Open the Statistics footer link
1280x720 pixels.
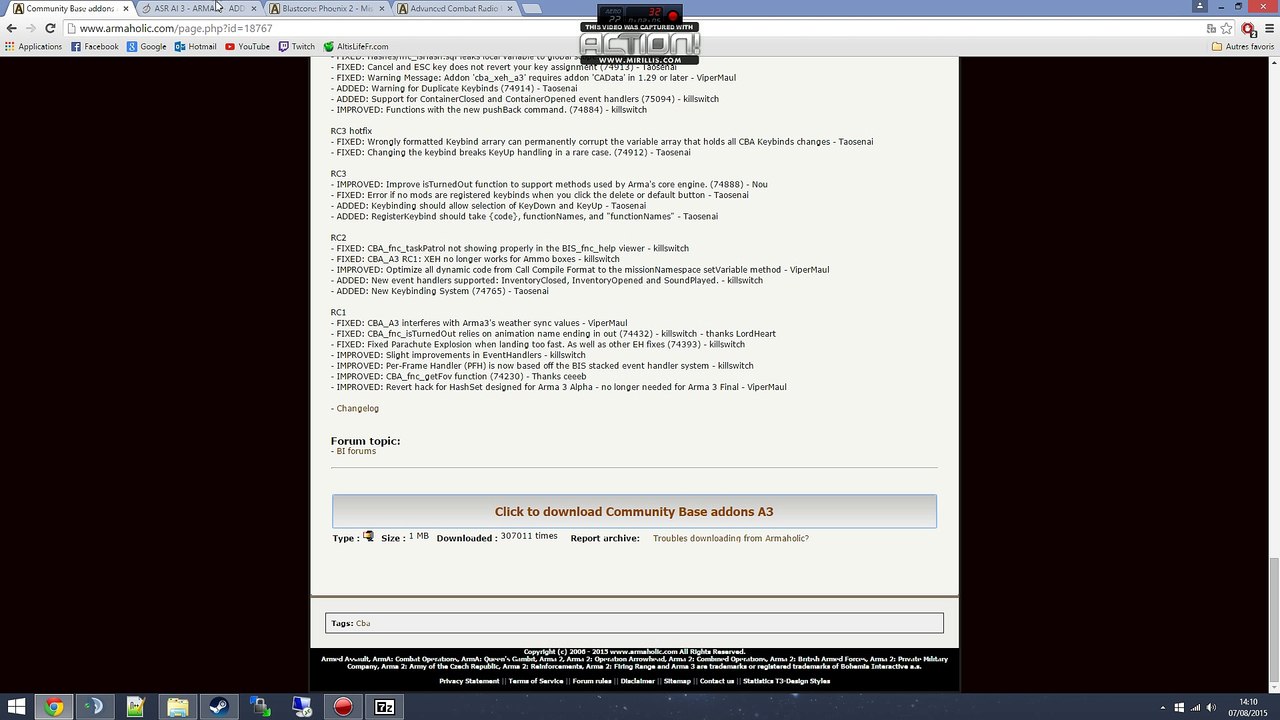(758, 681)
